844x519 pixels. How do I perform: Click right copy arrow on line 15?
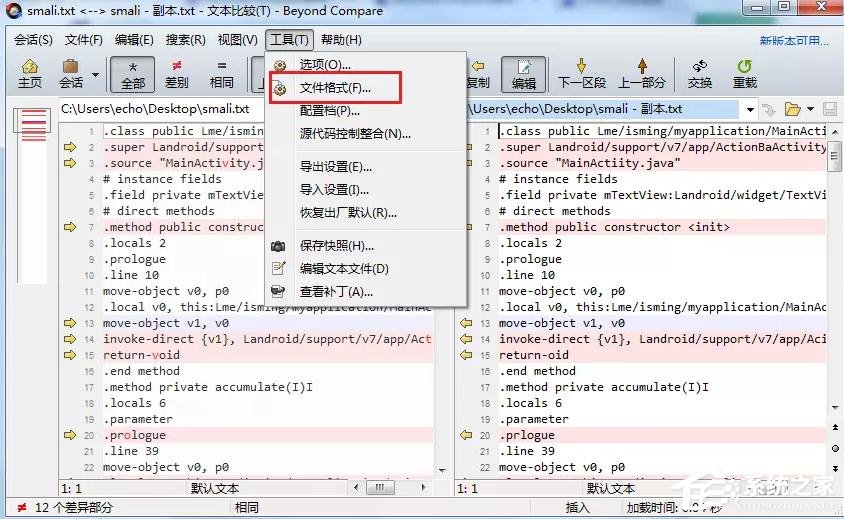[x=466, y=355]
